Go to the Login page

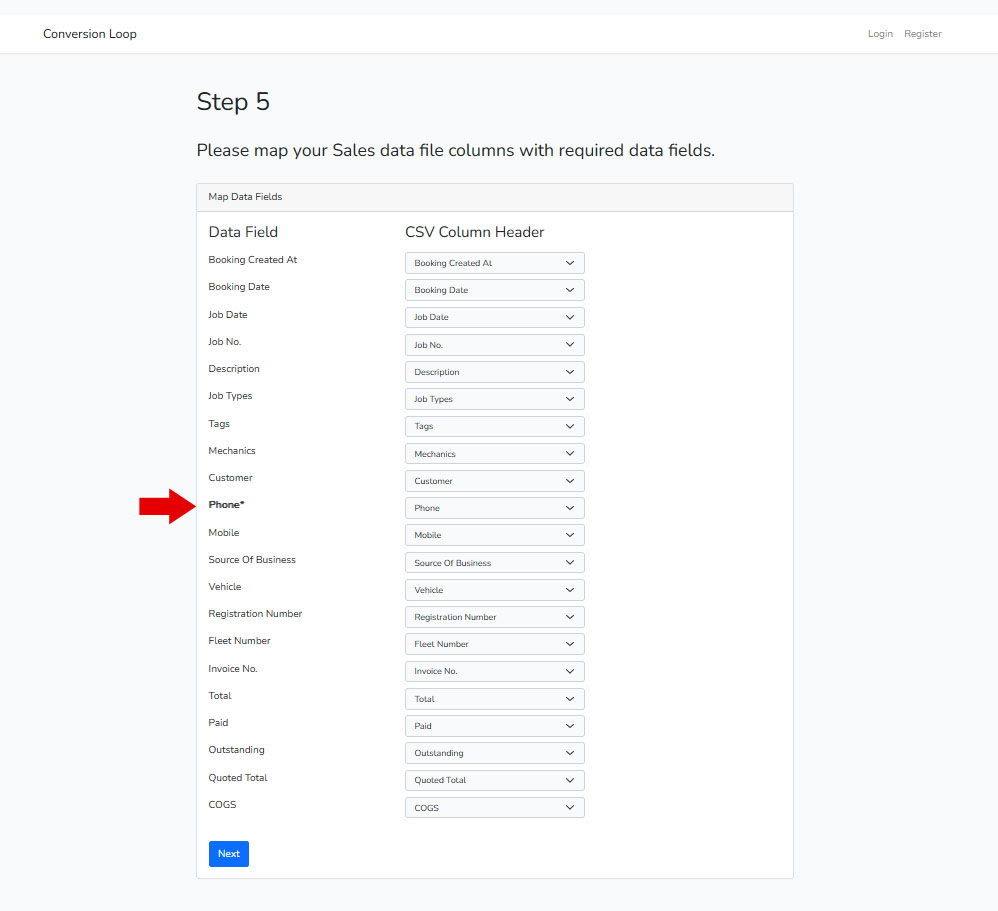[x=880, y=34]
